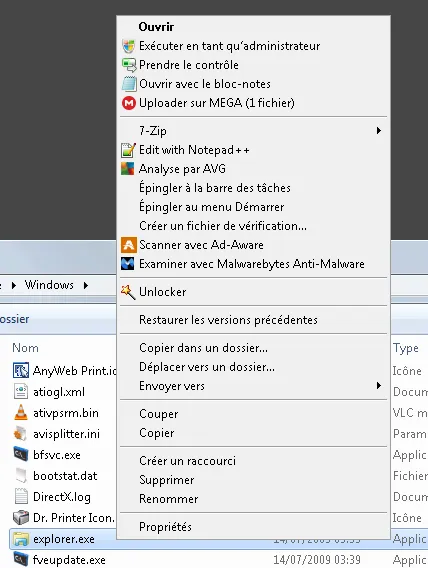Expand the 7-Zip submenu arrow
This screenshot has width=428, height=568.
pyautogui.click(x=379, y=130)
